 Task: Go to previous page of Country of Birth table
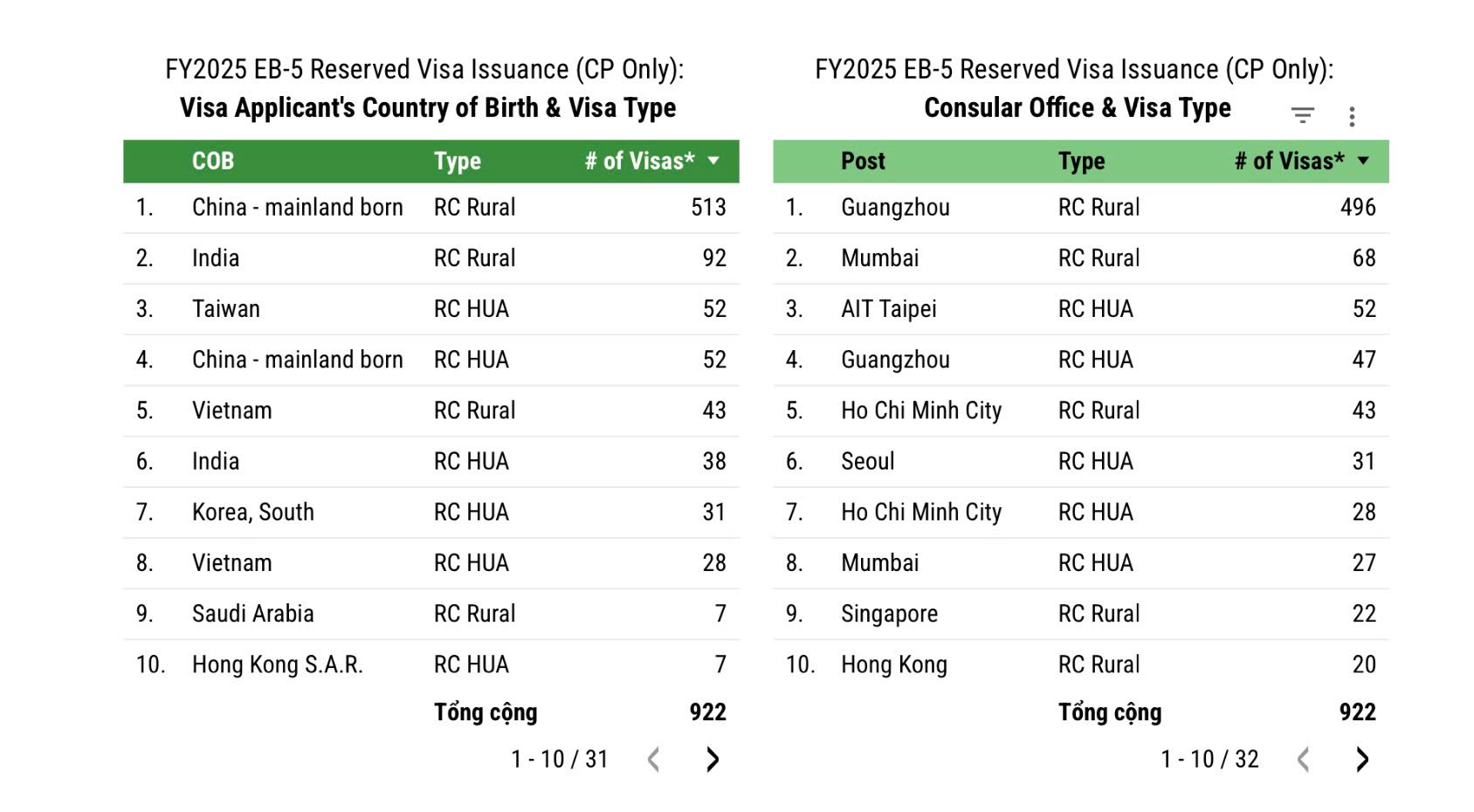tap(653, 760)
